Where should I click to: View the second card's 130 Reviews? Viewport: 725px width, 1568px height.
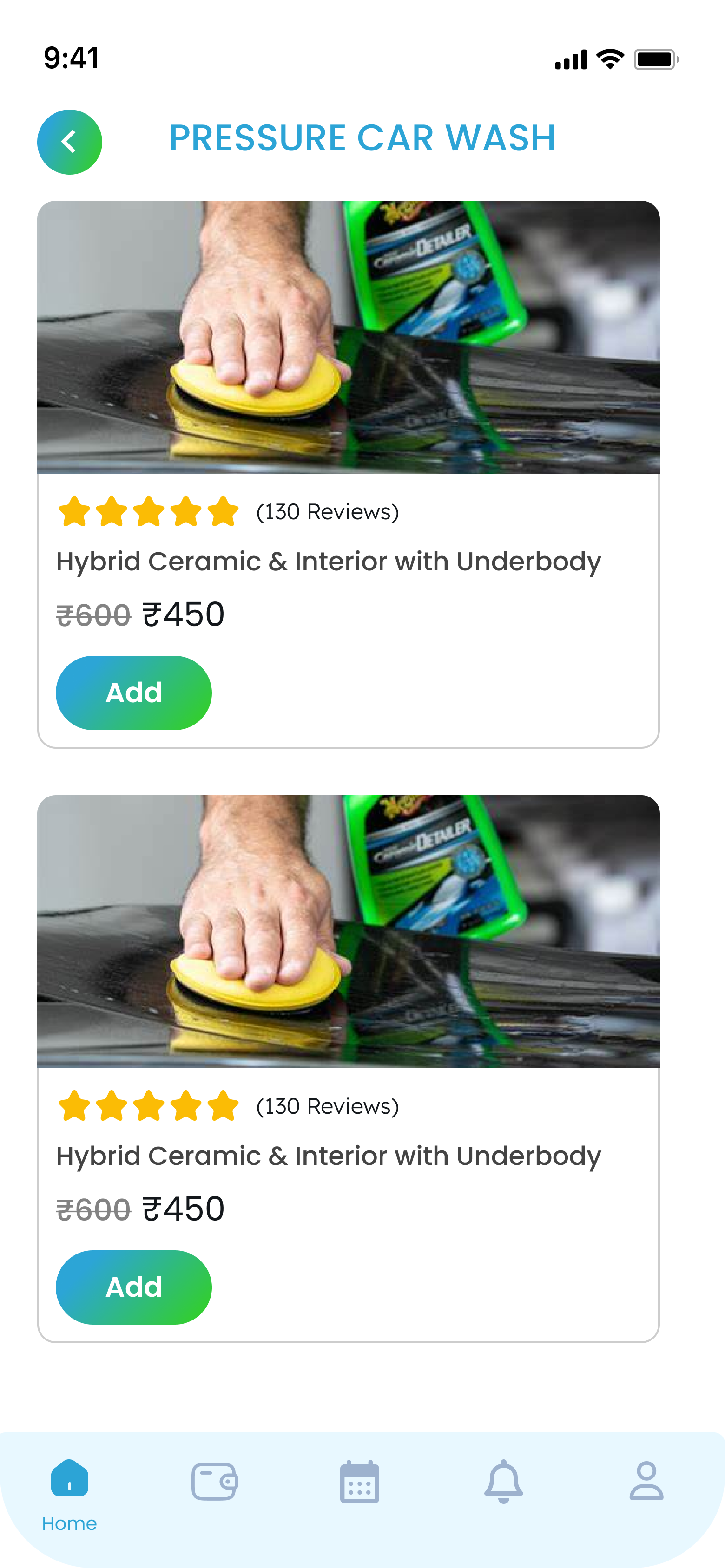coord(328,1107)
